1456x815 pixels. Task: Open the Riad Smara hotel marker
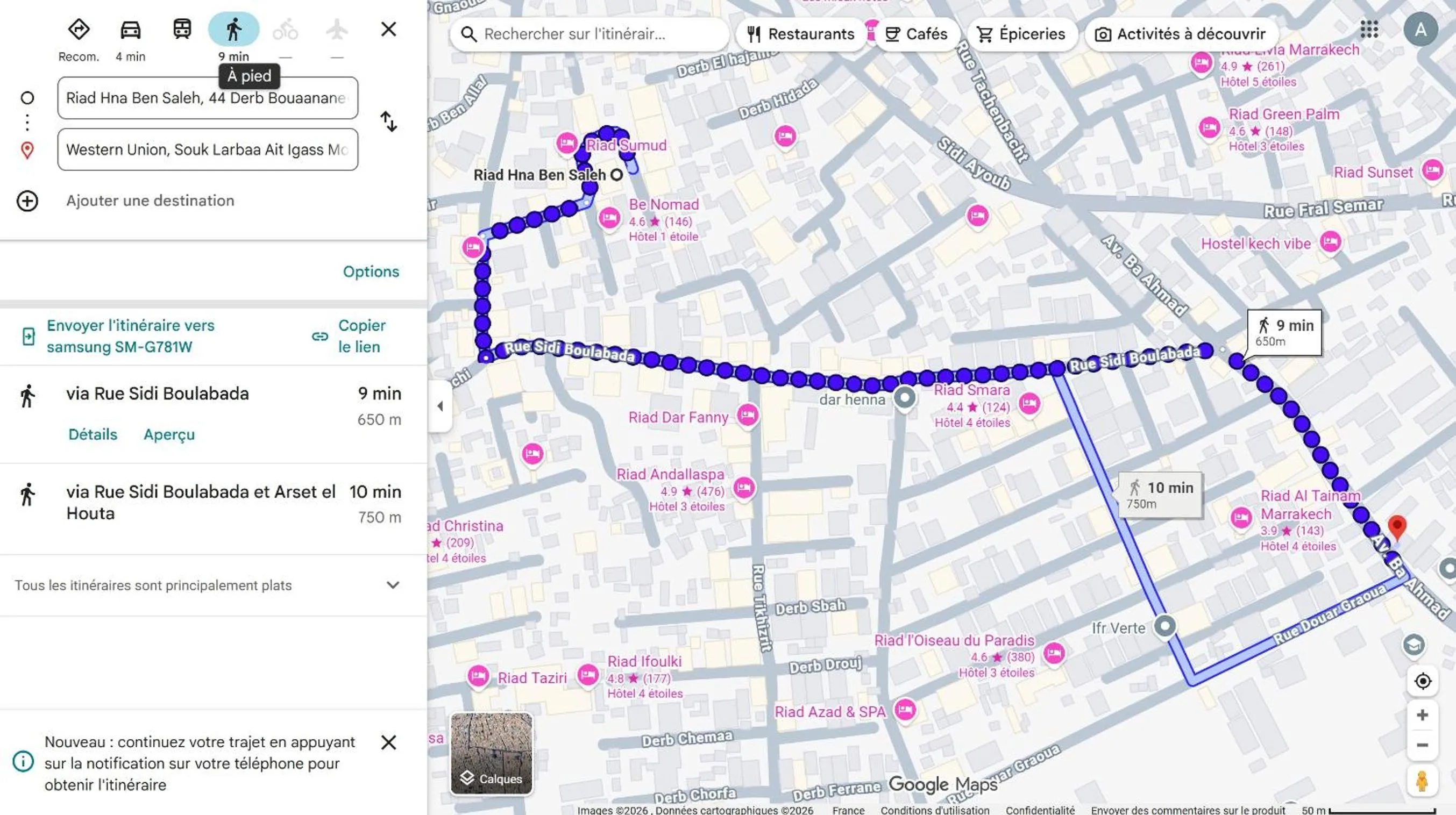(x=1029, y=403)
